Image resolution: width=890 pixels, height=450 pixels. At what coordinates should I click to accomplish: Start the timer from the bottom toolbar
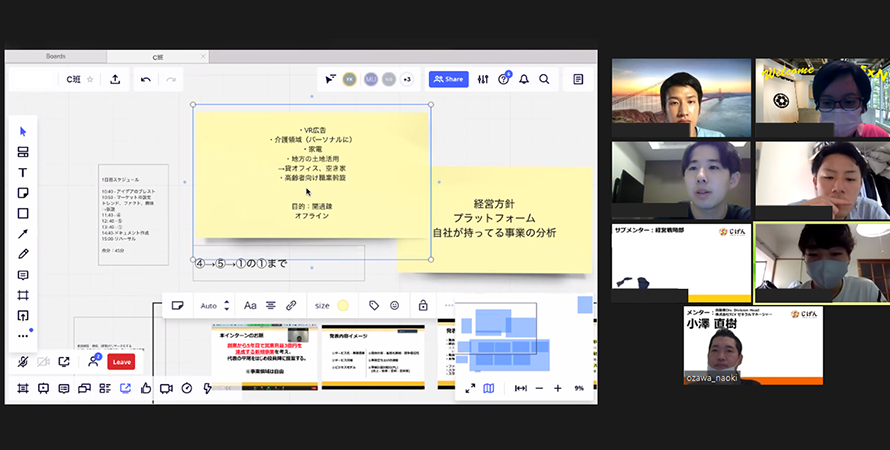pyautogui.click(x=186, y=388)
